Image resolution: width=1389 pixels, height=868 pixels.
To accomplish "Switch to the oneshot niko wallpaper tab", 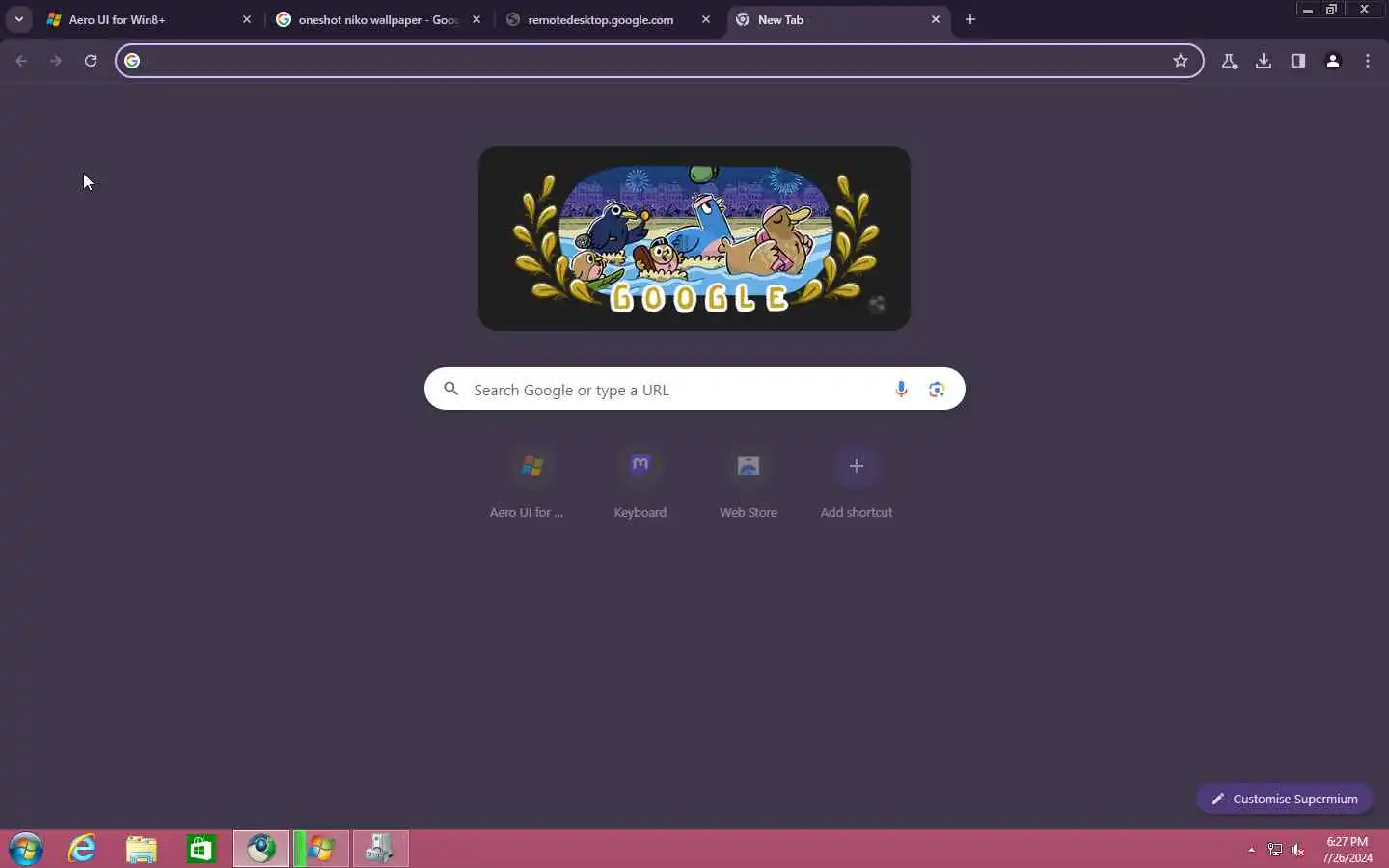I will coord(377,19).
